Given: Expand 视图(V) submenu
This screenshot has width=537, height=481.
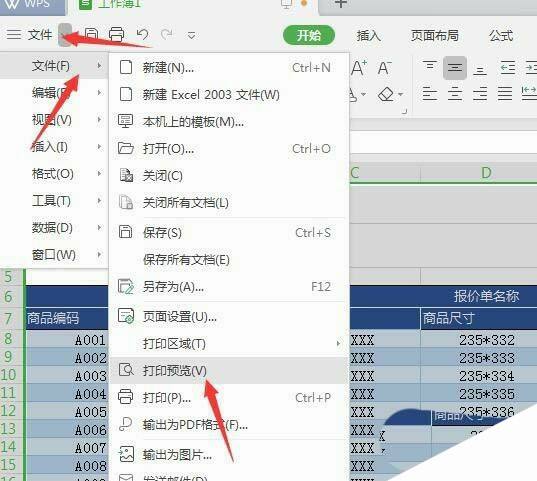Looking at the screenshot, I should [54, 120].
